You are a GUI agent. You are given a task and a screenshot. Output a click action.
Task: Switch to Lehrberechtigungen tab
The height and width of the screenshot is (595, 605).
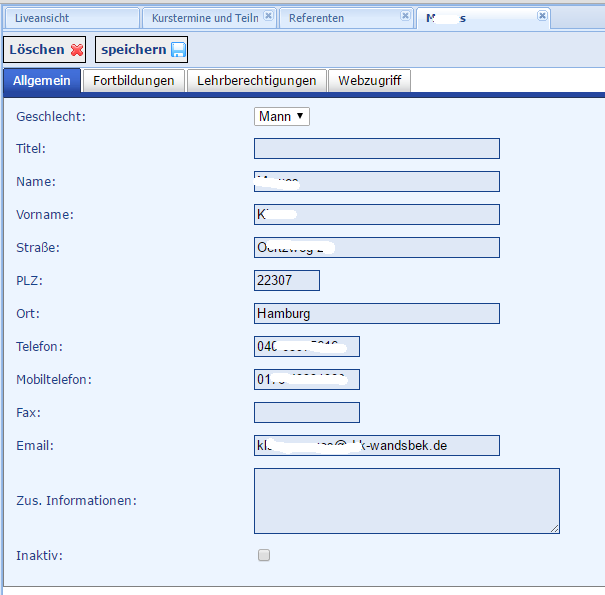[257, 81]
